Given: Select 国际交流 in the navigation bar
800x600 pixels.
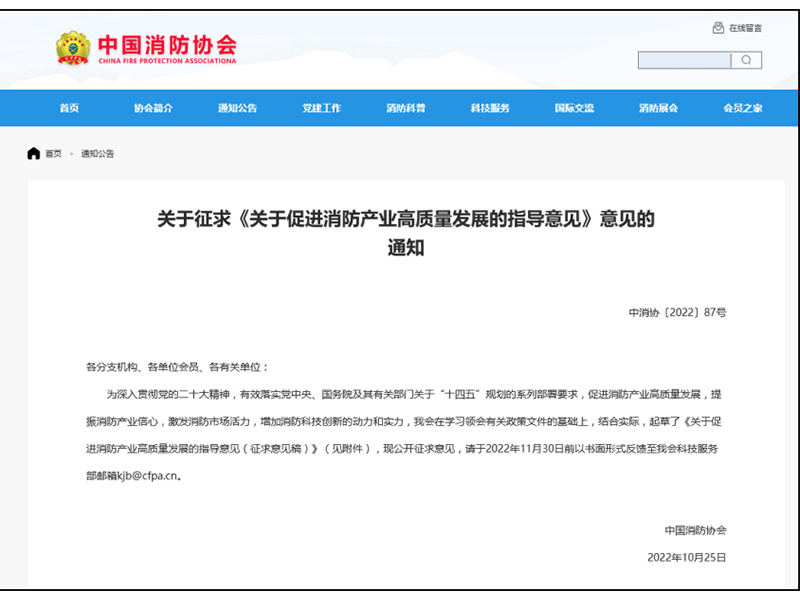Looking at the screenshot, I should (574, 108).
